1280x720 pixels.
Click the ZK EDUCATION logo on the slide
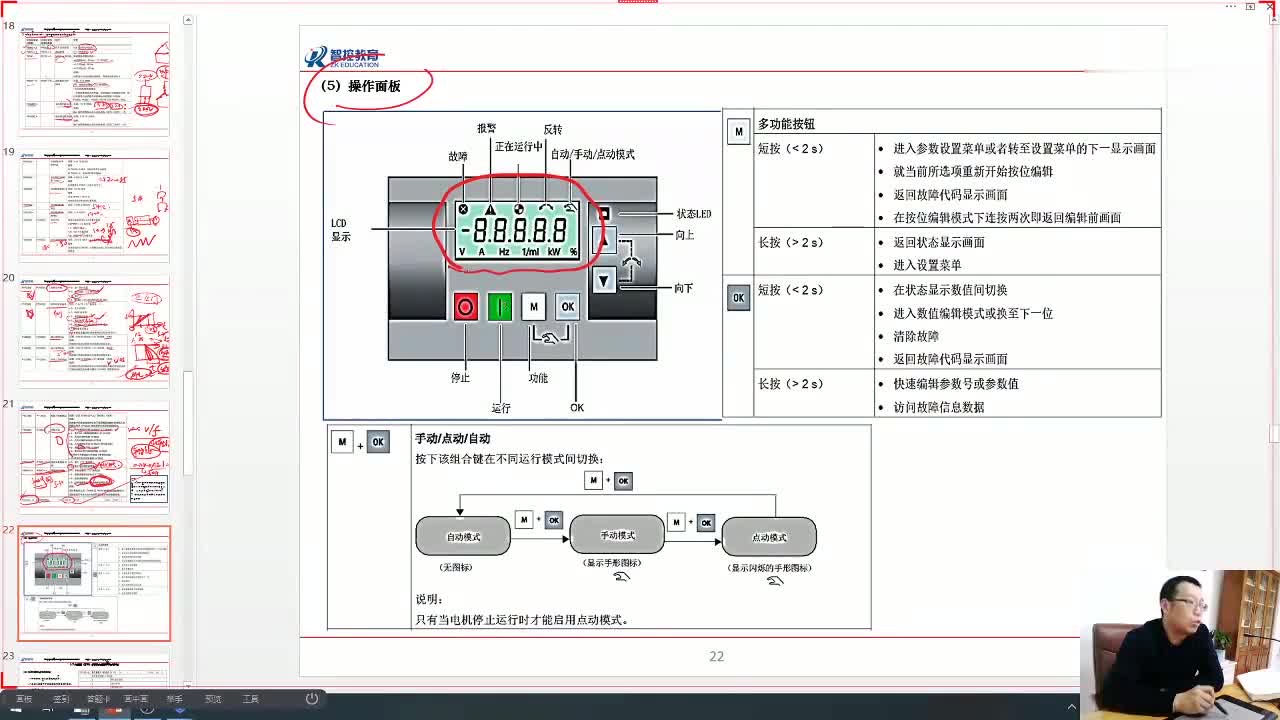tap(343, 57)
